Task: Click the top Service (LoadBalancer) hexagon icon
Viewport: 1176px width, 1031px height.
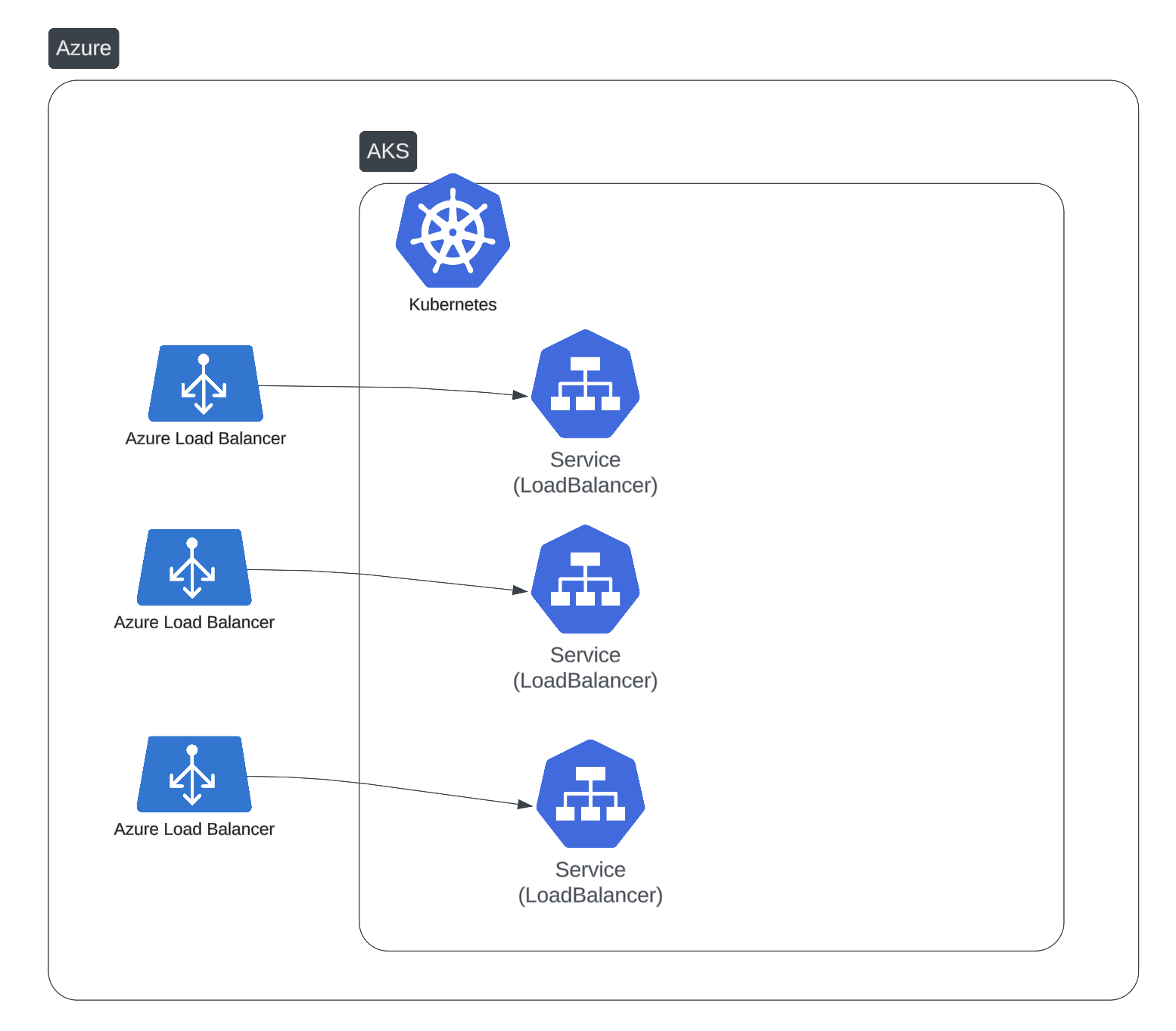Action: [585, 385]
